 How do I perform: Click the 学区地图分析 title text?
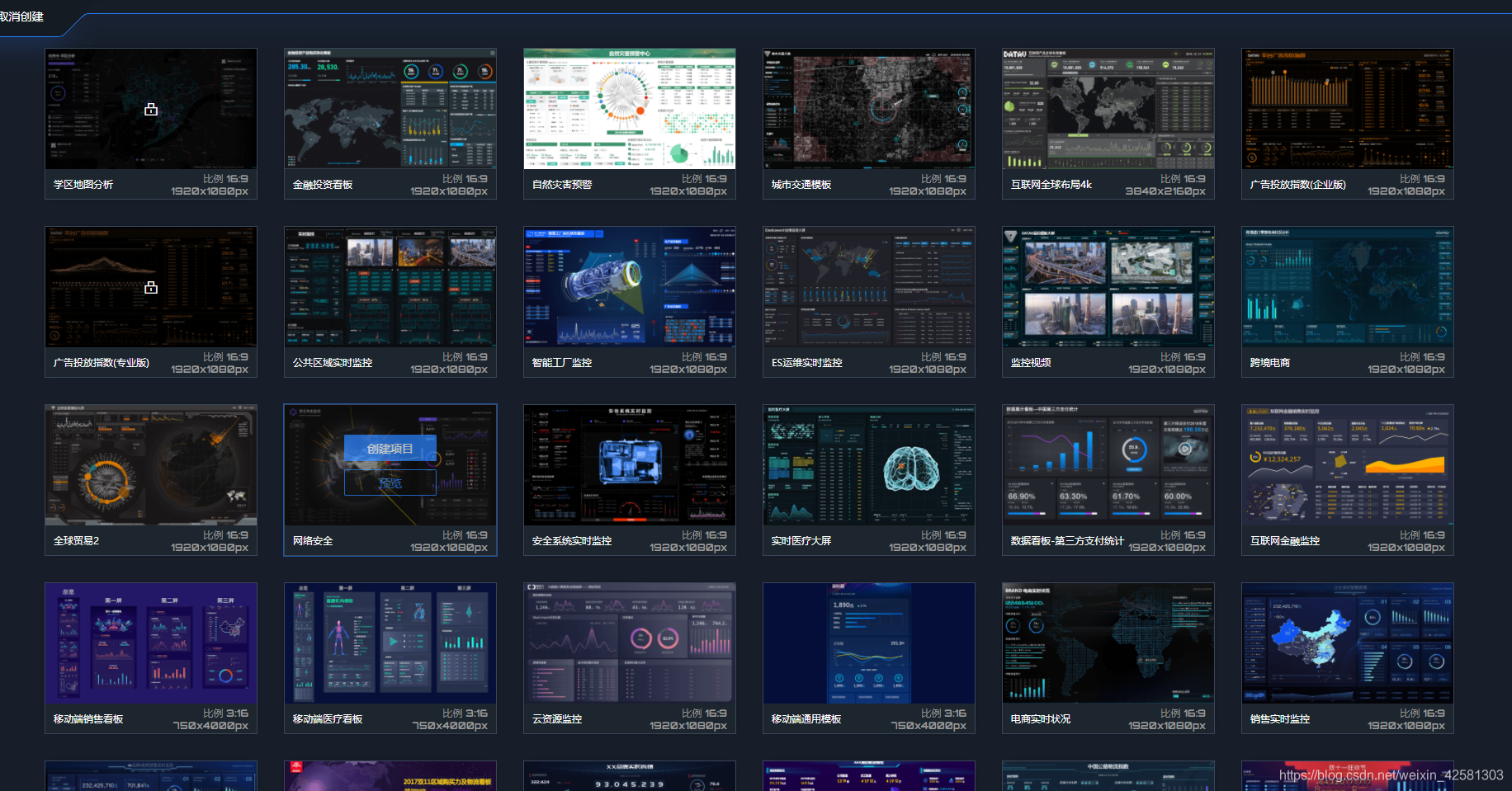point(83,185)
